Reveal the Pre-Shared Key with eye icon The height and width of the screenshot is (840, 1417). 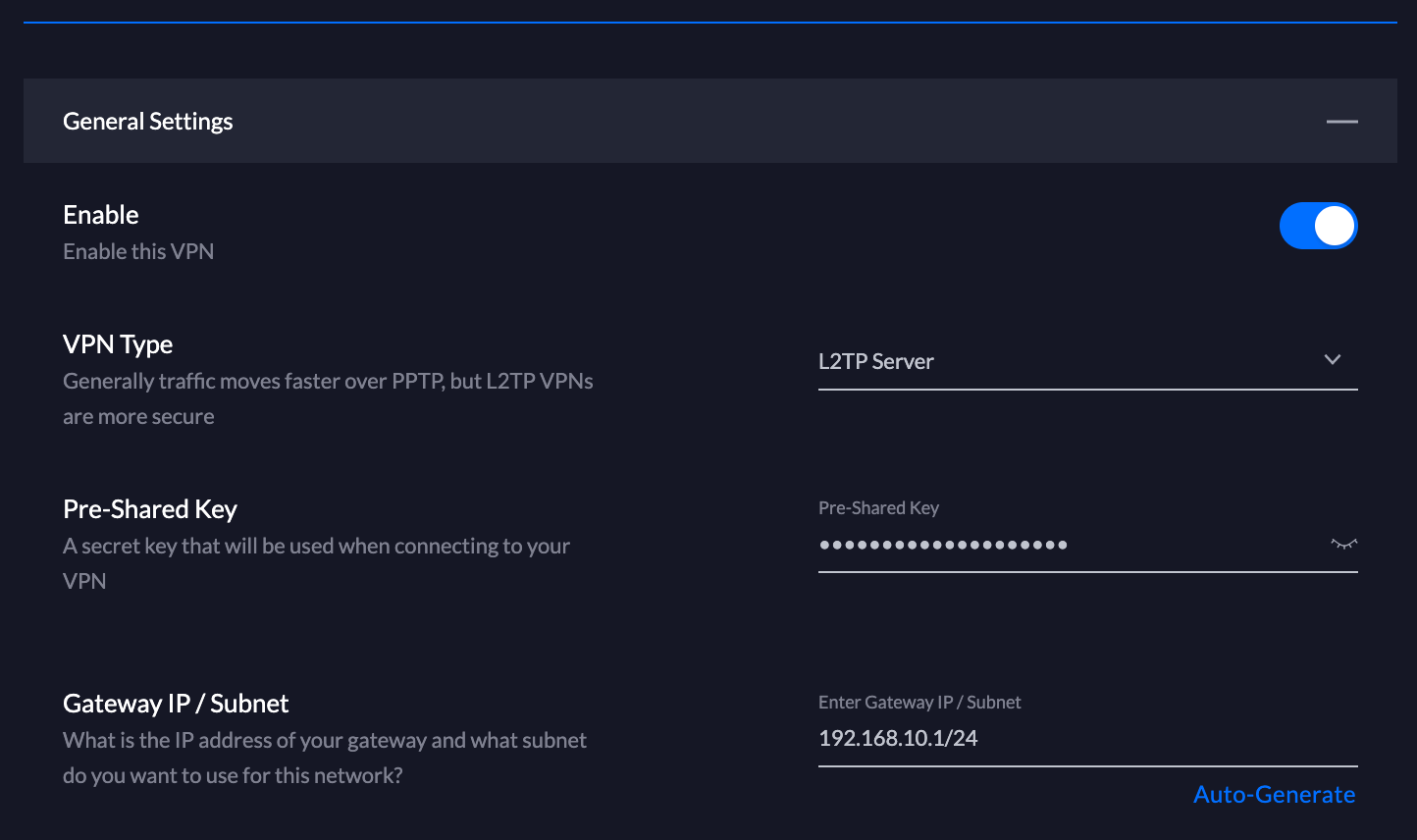click(1343, 544)
